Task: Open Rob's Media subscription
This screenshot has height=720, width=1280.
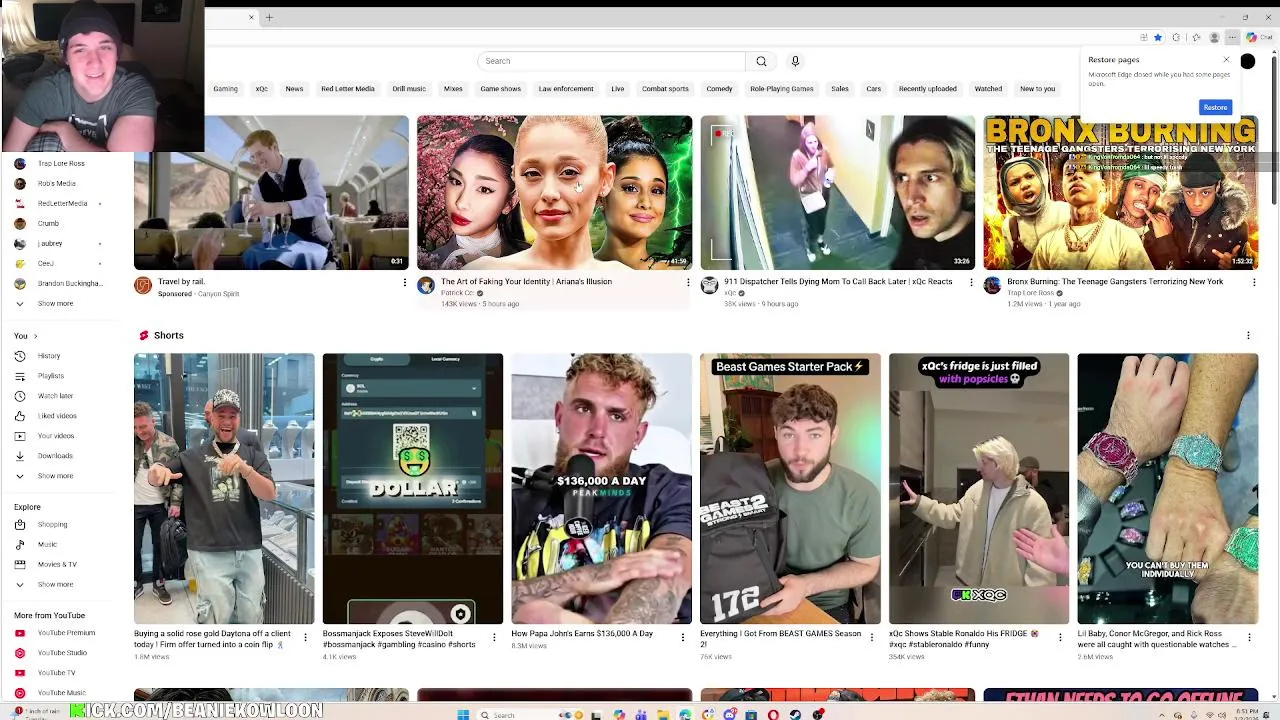Action: point(56,183)
